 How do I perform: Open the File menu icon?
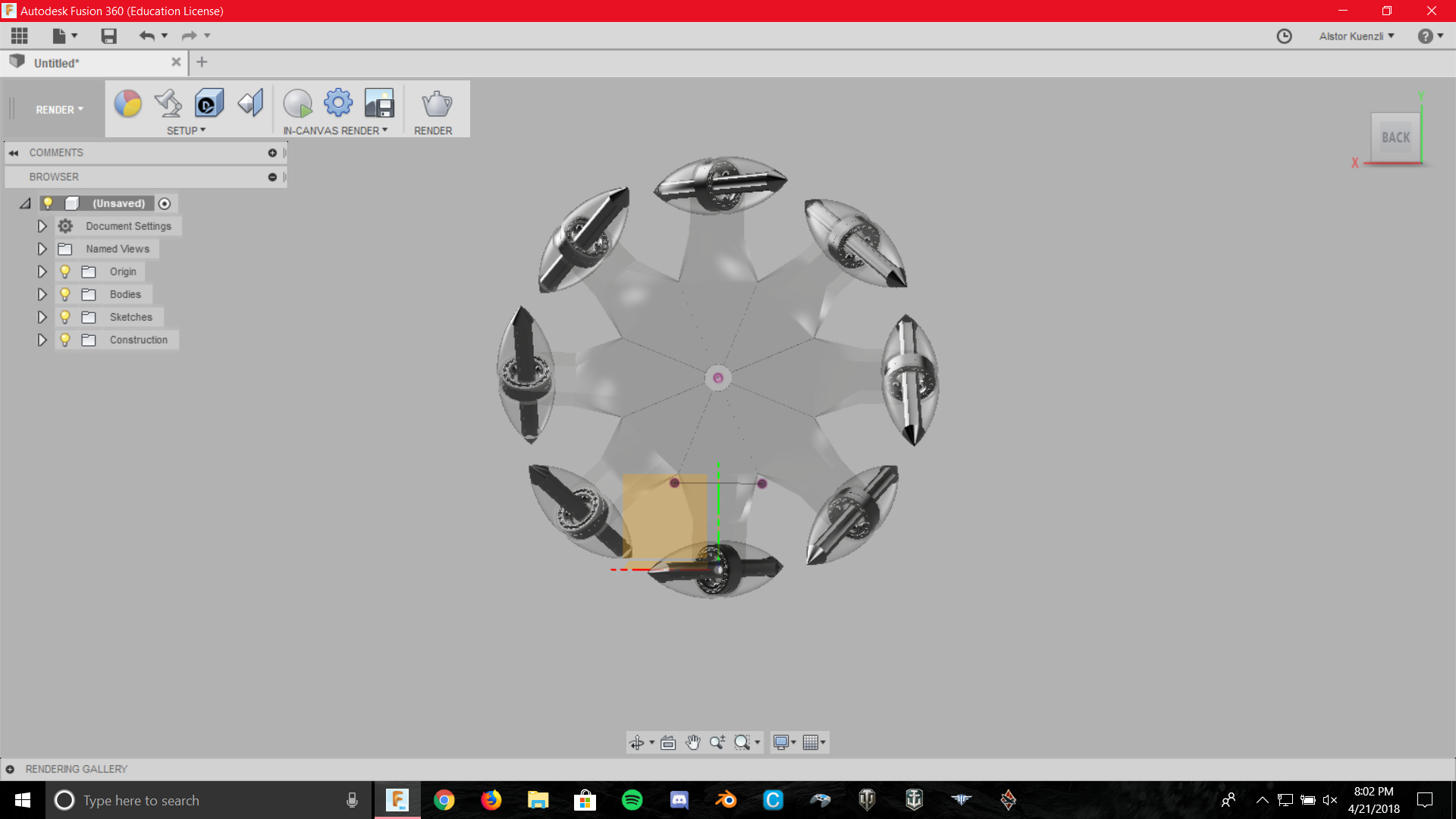click(x=64, y=36)
